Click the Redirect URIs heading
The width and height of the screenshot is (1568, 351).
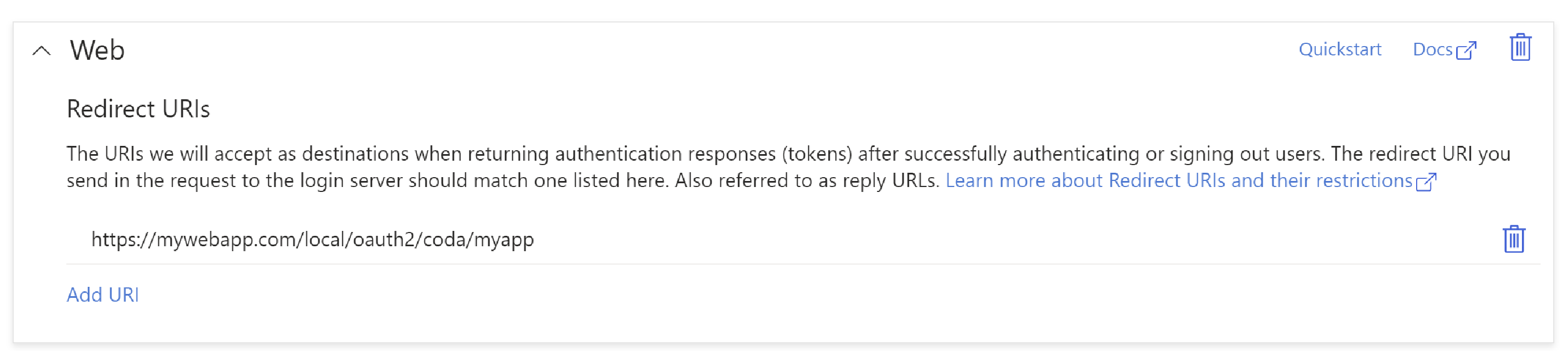coord(138,109)
